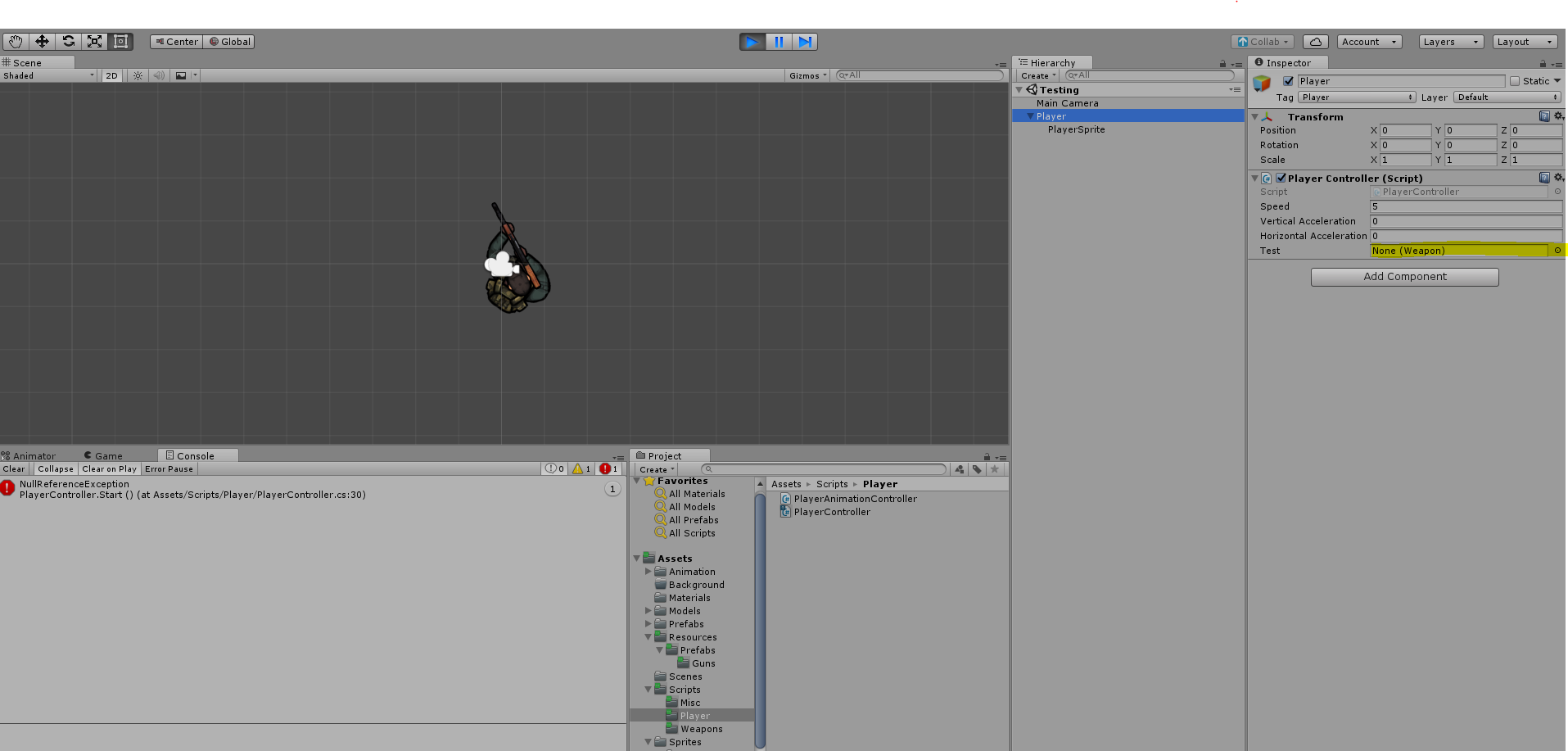This screenshot has width=1568, height=751.
Task: Select the Move tool
Action: point(42,42)
